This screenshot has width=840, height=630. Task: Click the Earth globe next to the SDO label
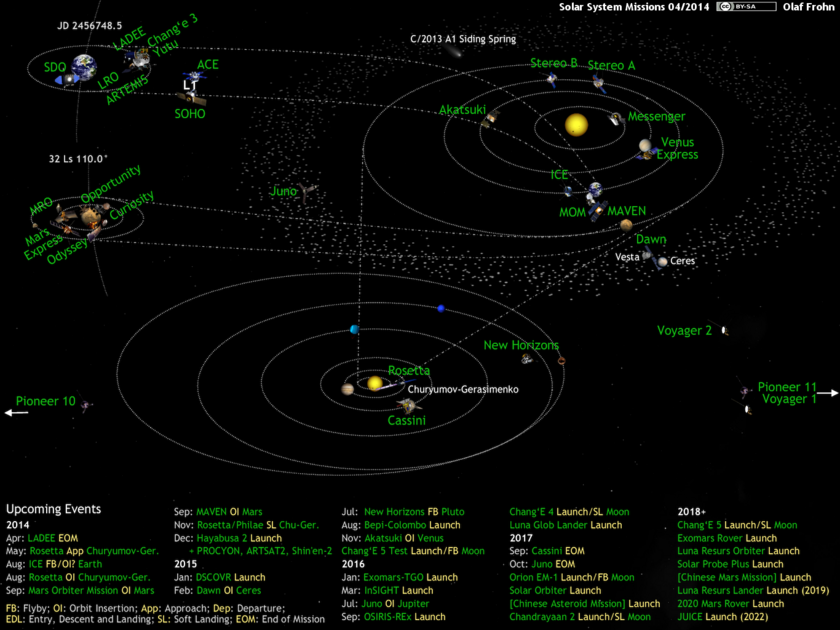click(85, 67)
